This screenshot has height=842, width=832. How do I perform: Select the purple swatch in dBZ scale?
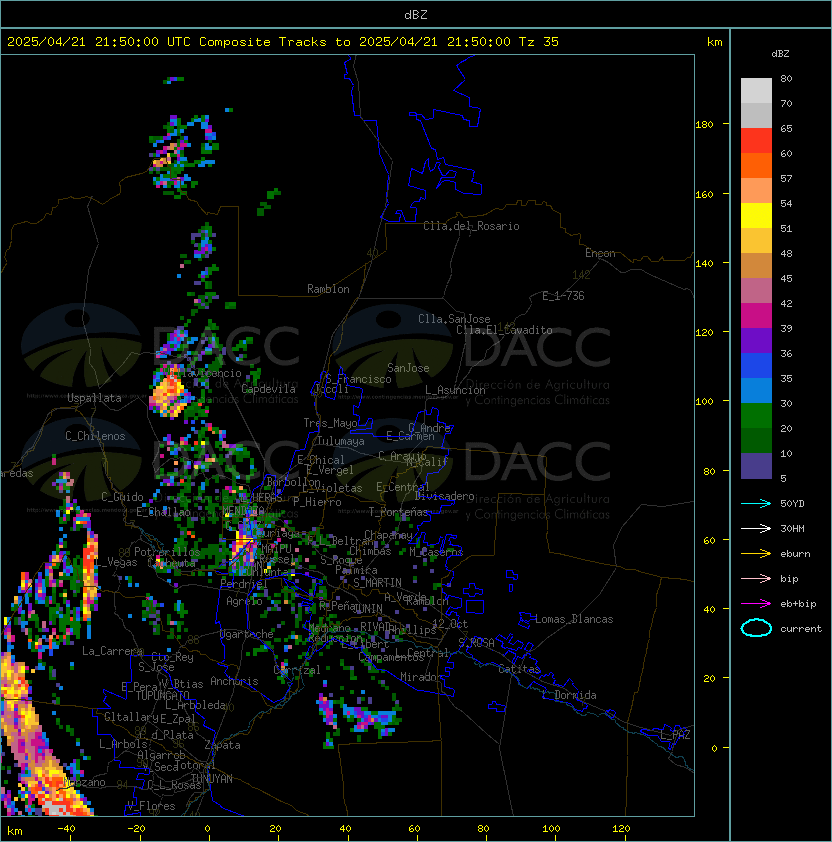point(756,341)
